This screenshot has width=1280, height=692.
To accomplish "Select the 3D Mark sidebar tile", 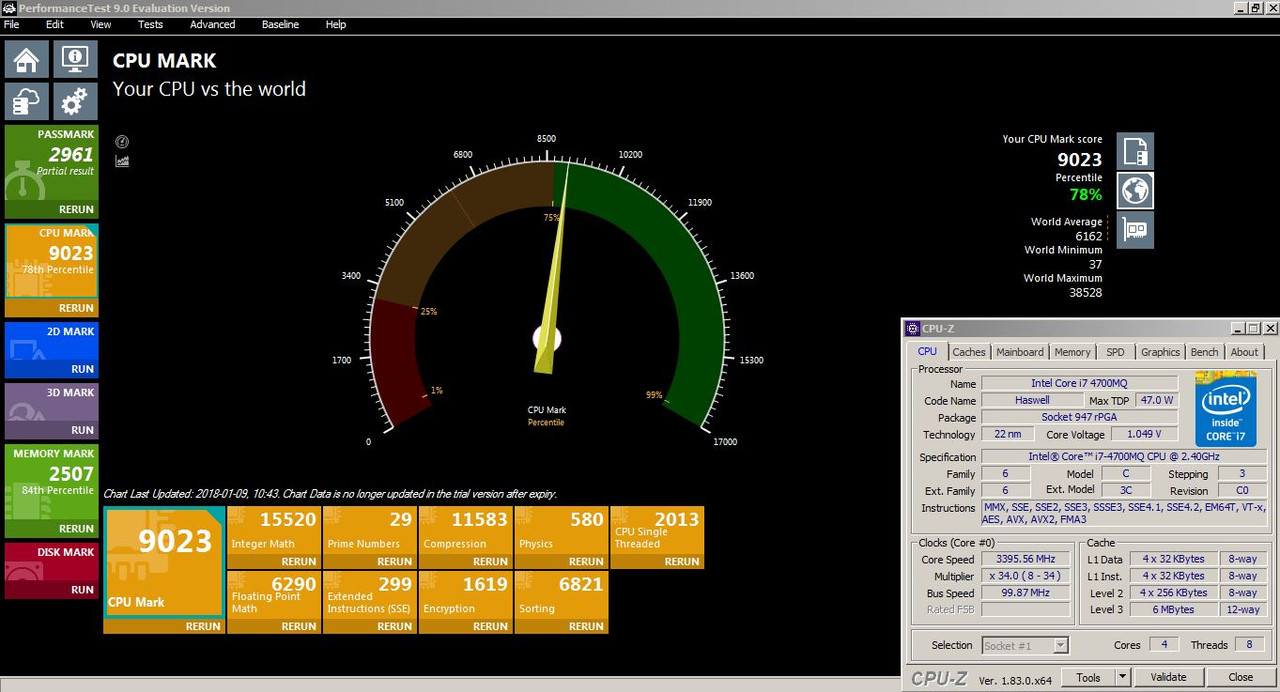I will tap(51, 402).
